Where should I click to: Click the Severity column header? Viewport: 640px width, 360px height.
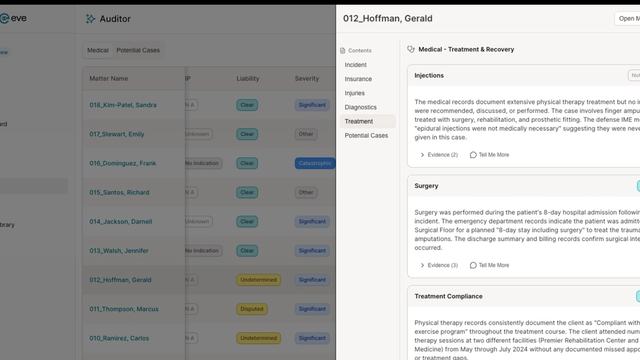[307, 78]
